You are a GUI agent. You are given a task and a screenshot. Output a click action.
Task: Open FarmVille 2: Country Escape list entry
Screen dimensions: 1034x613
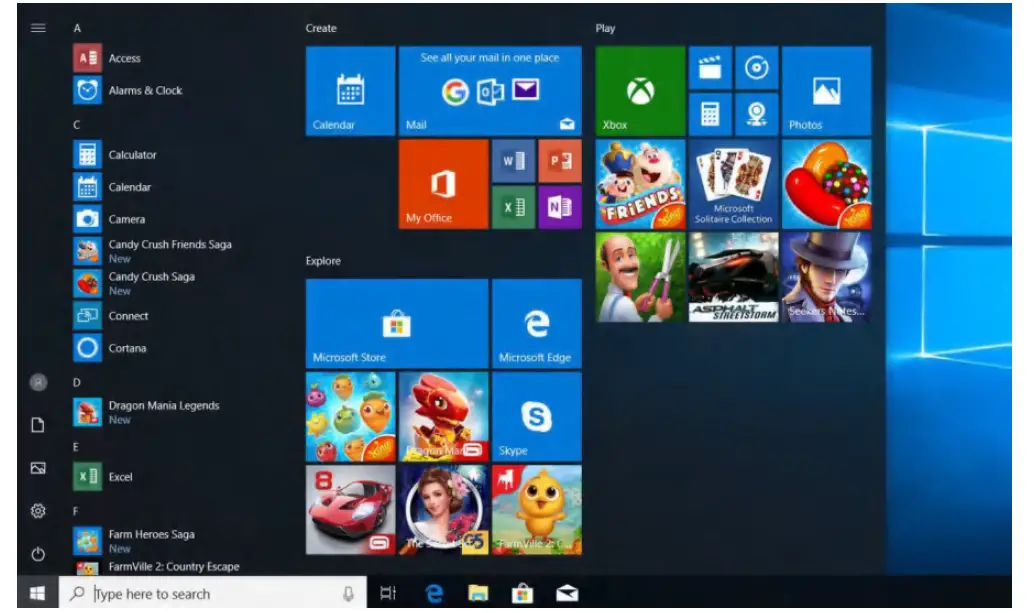coord(156,567)
